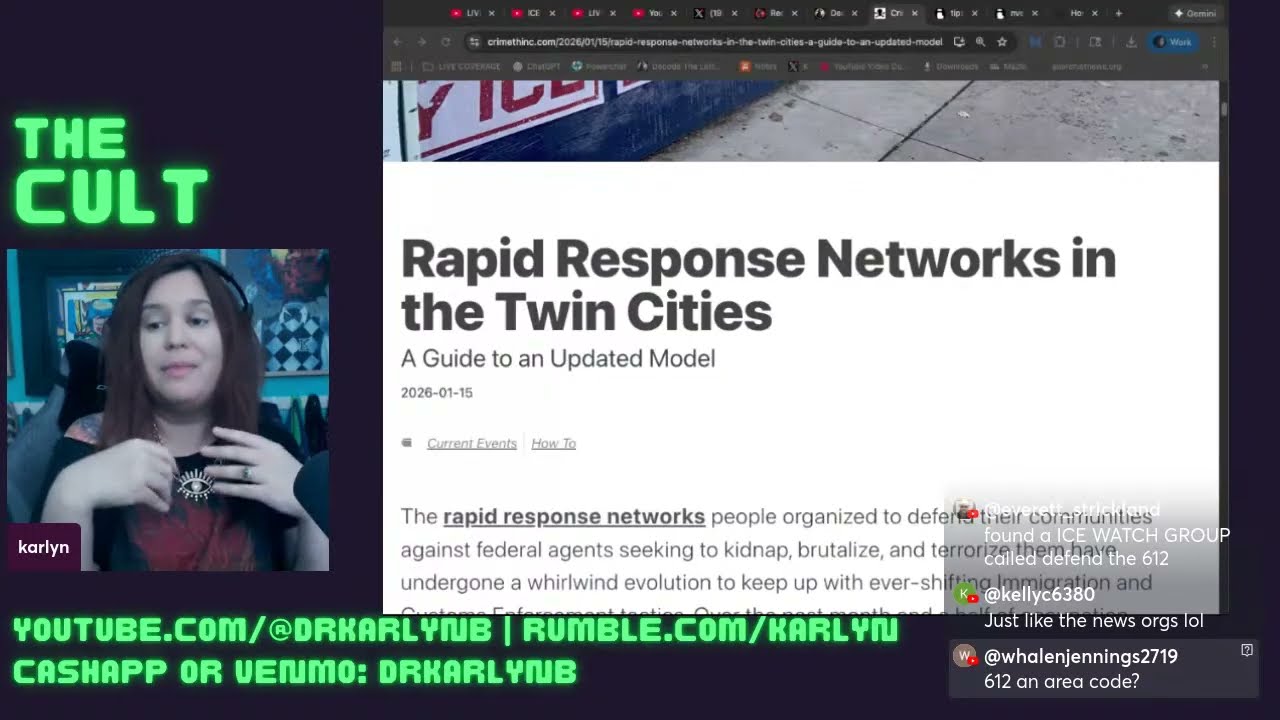Open the ChatGPT bookmark

pos(537,67)
